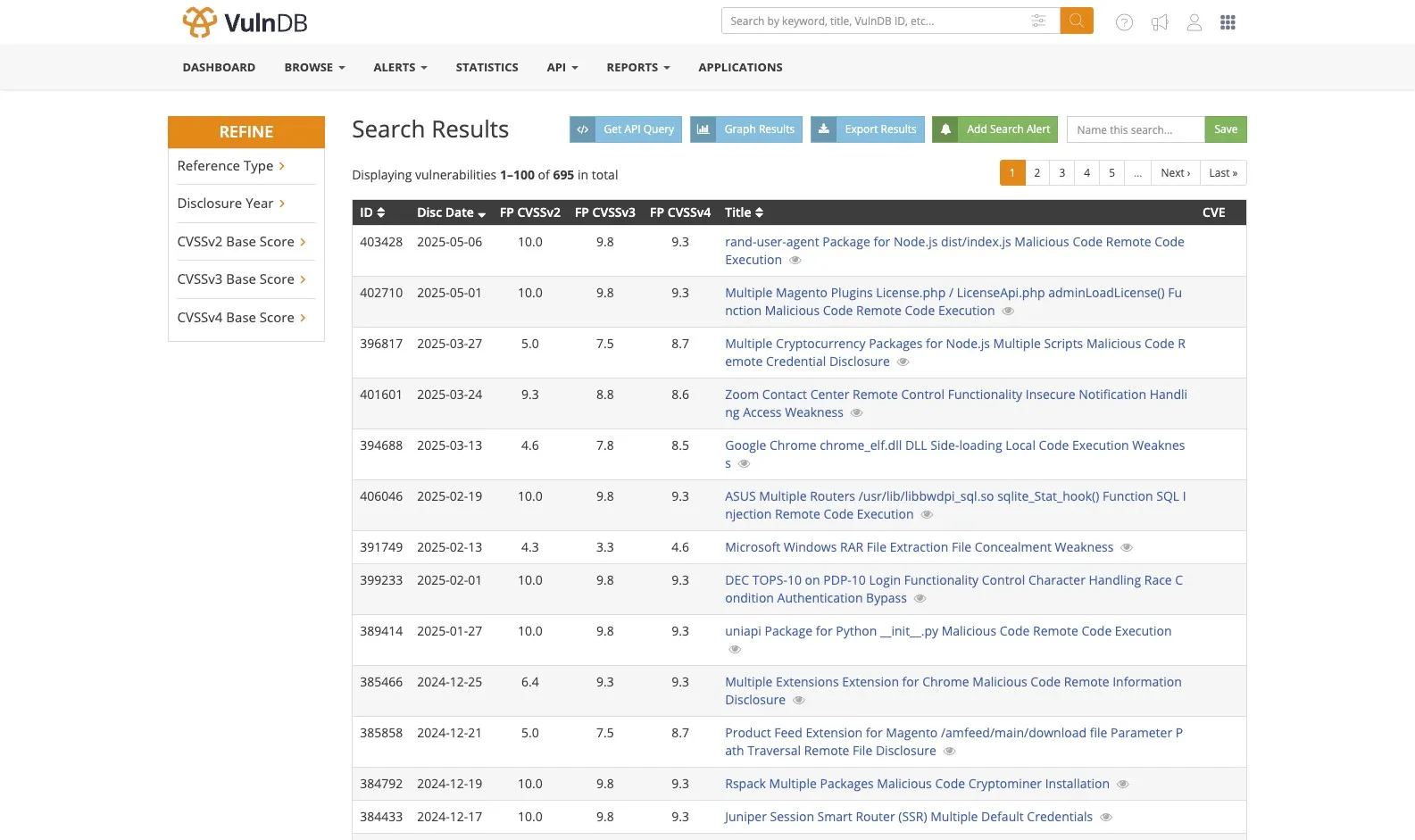
Task: Sort by ID column arrows
Action: point(381,212)
